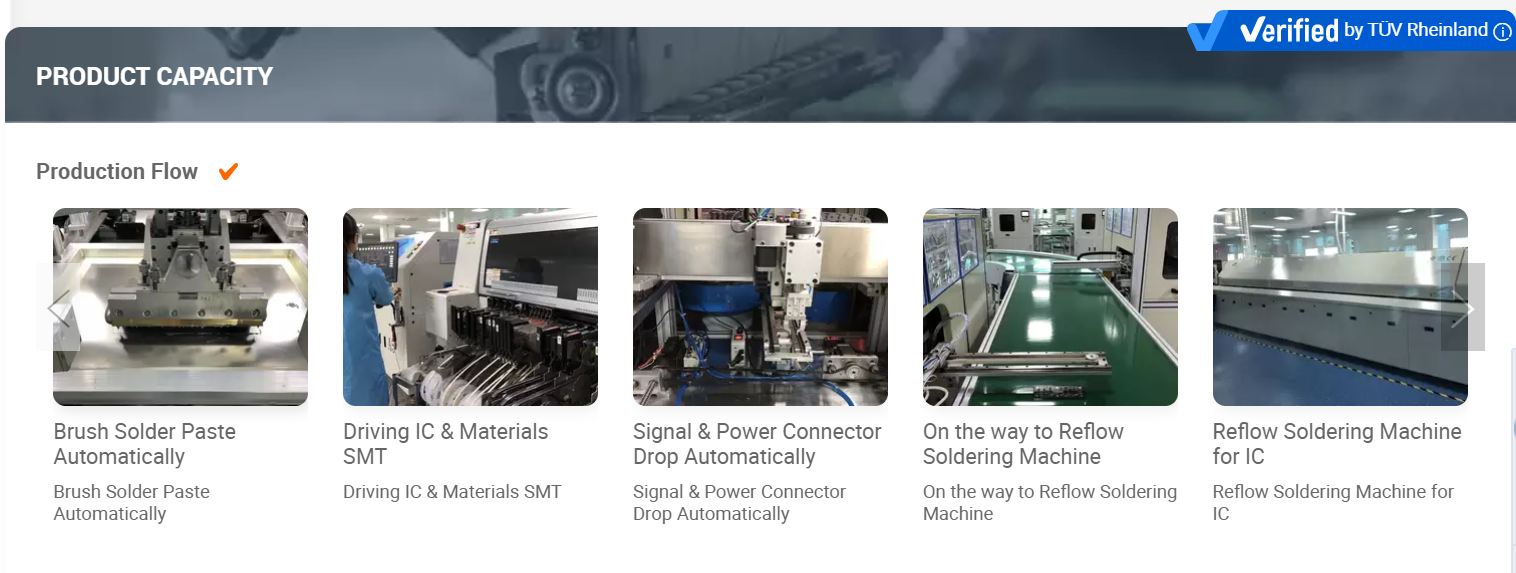Click the orange checkmark next to Production Flow
This screenshot has height=573, width=1516.
(228, 172)
